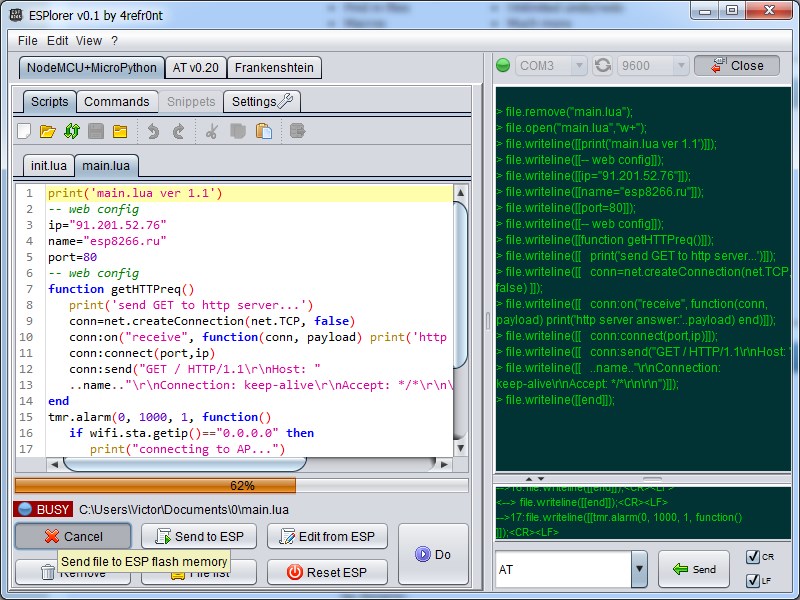800x600 pixels.
Task: Cancel the file upload
Action: 73,537
